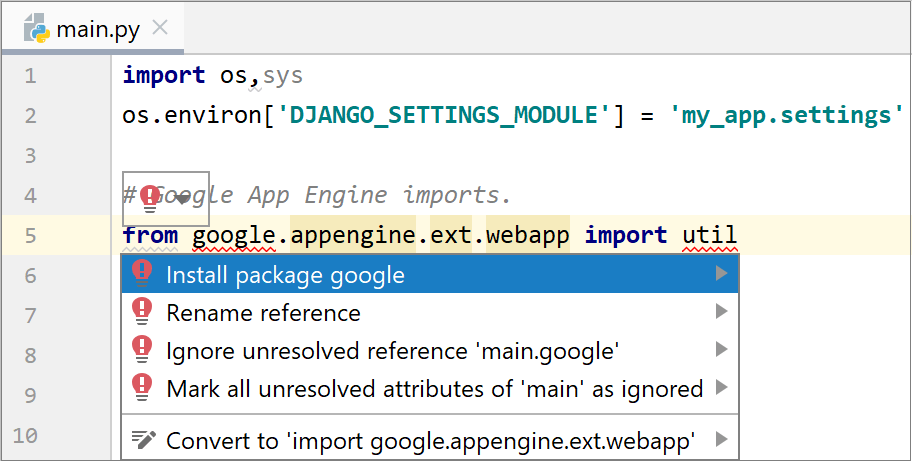Expand submenu arrow for Convert to import
The image size is (912, 461).
point(720,439)
